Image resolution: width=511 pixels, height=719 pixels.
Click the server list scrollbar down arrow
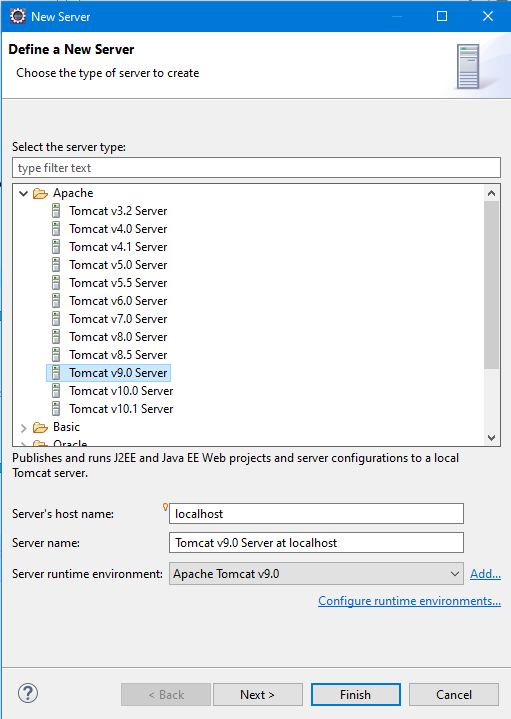(491, 438)
